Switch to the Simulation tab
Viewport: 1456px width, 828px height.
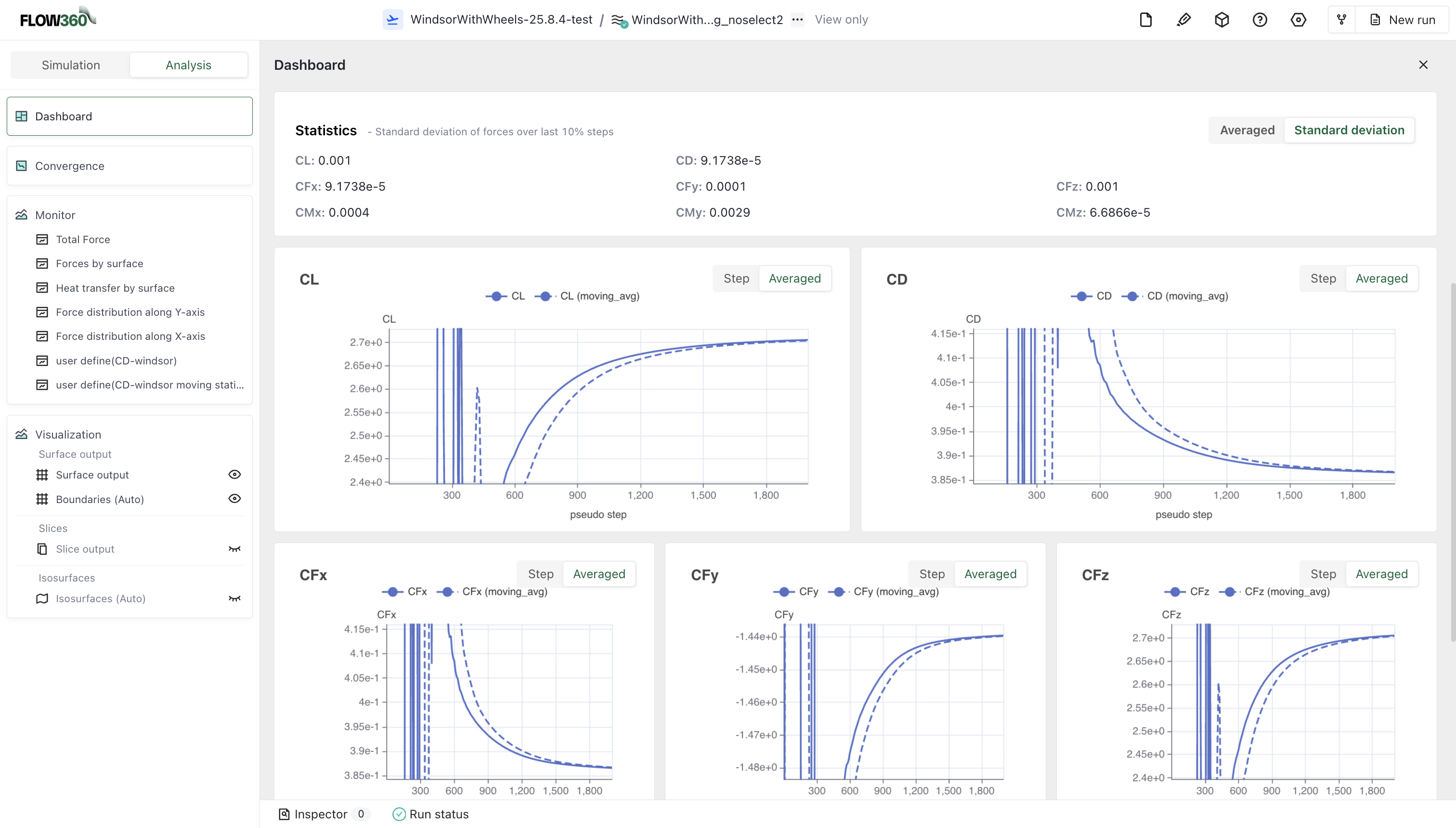point(70,64)
